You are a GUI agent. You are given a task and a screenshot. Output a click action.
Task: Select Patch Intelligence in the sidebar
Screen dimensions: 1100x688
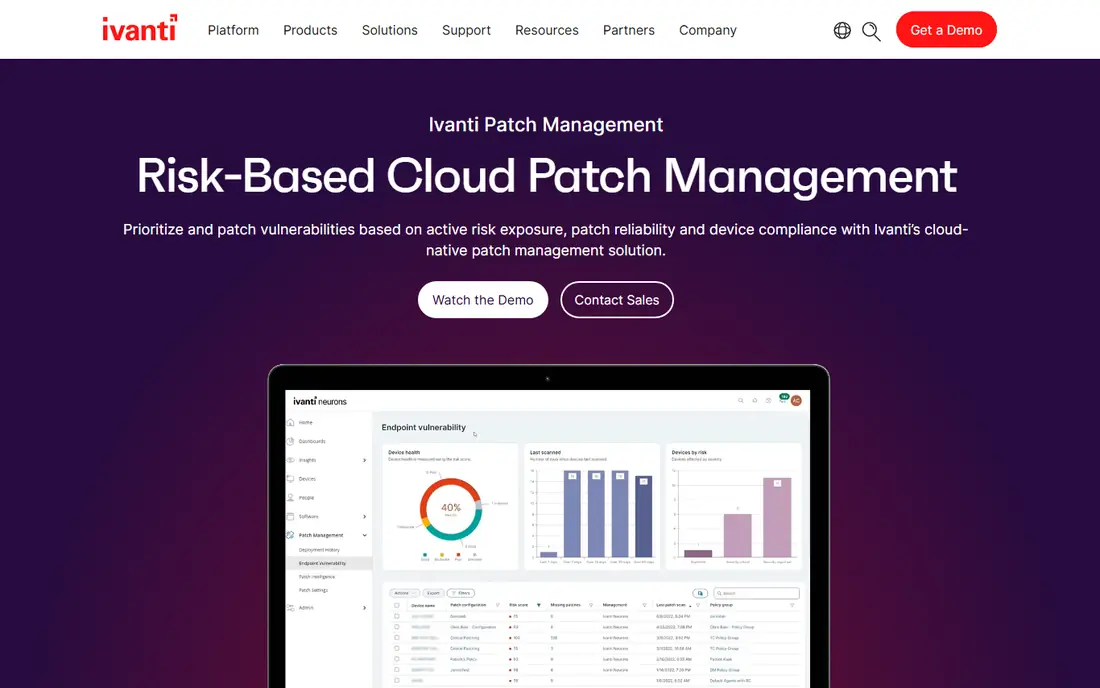pos(317,576)
